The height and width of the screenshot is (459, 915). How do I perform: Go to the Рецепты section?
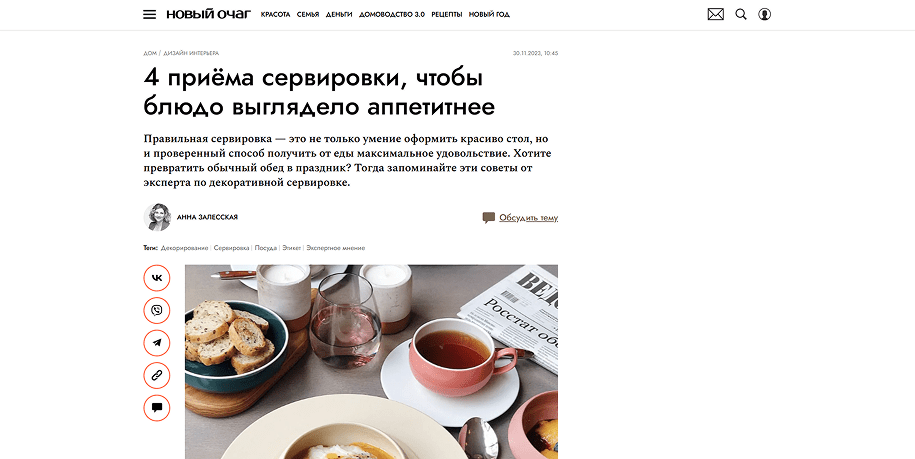pos(447,15)
